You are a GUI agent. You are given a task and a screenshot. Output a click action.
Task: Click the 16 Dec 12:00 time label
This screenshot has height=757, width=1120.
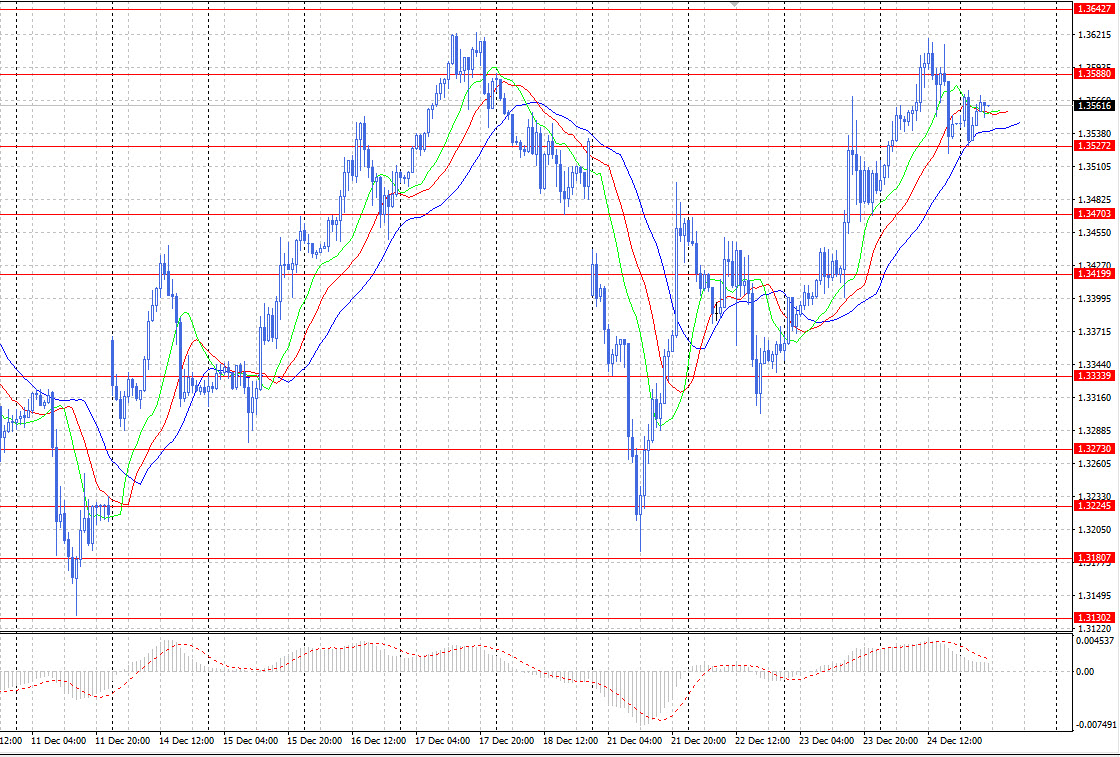[x=379, y=741]
